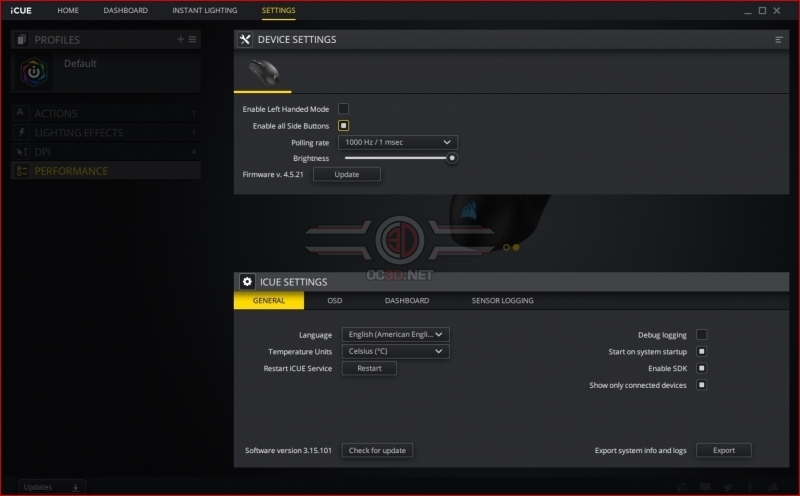800x496 pixels.
Task: Open Instant Lighting menu
Action: pyautogui.click(x=205, y=10)
